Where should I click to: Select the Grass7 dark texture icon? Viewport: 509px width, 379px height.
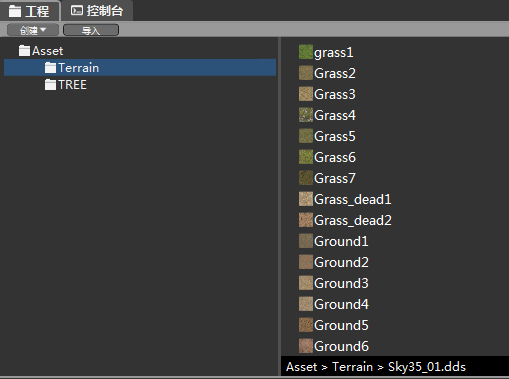[306, 178]
